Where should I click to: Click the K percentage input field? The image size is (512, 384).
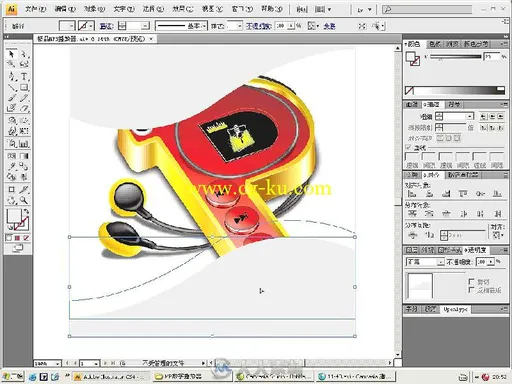491,57
